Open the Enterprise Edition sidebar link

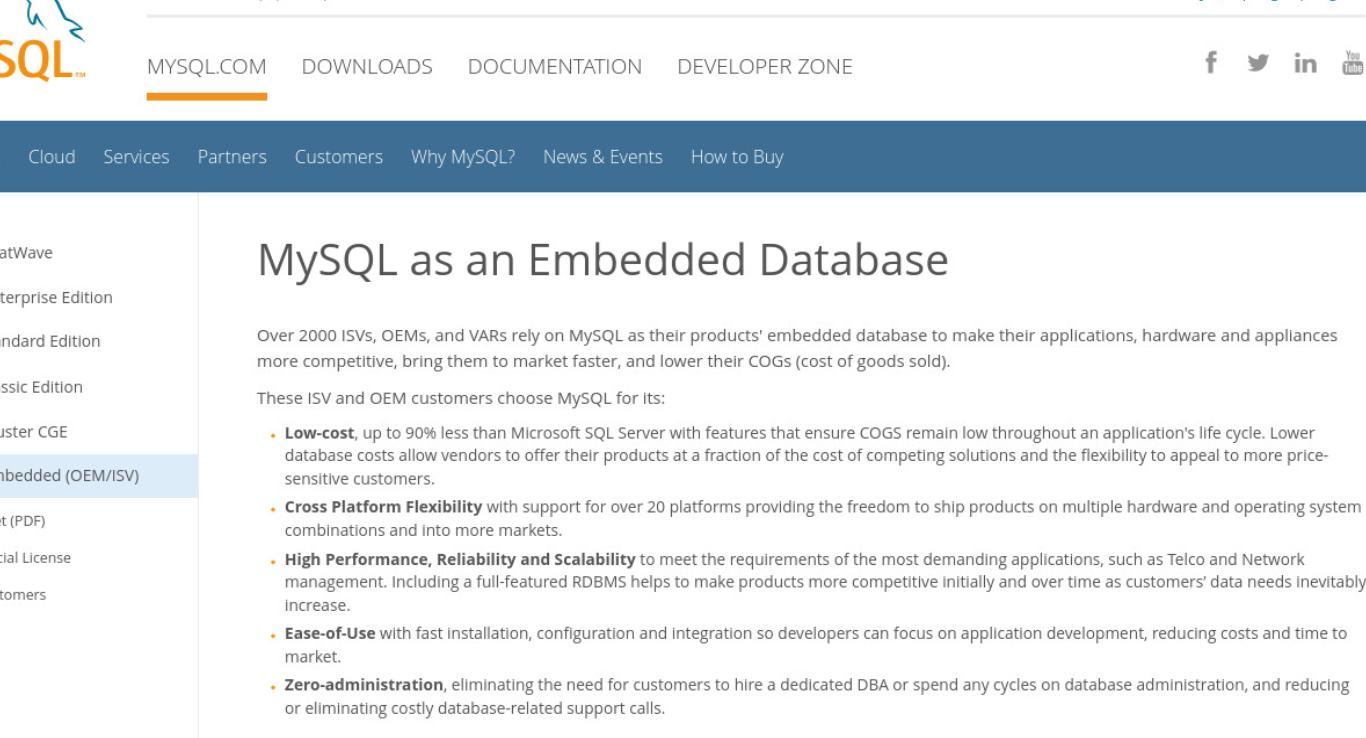[56, 297]
